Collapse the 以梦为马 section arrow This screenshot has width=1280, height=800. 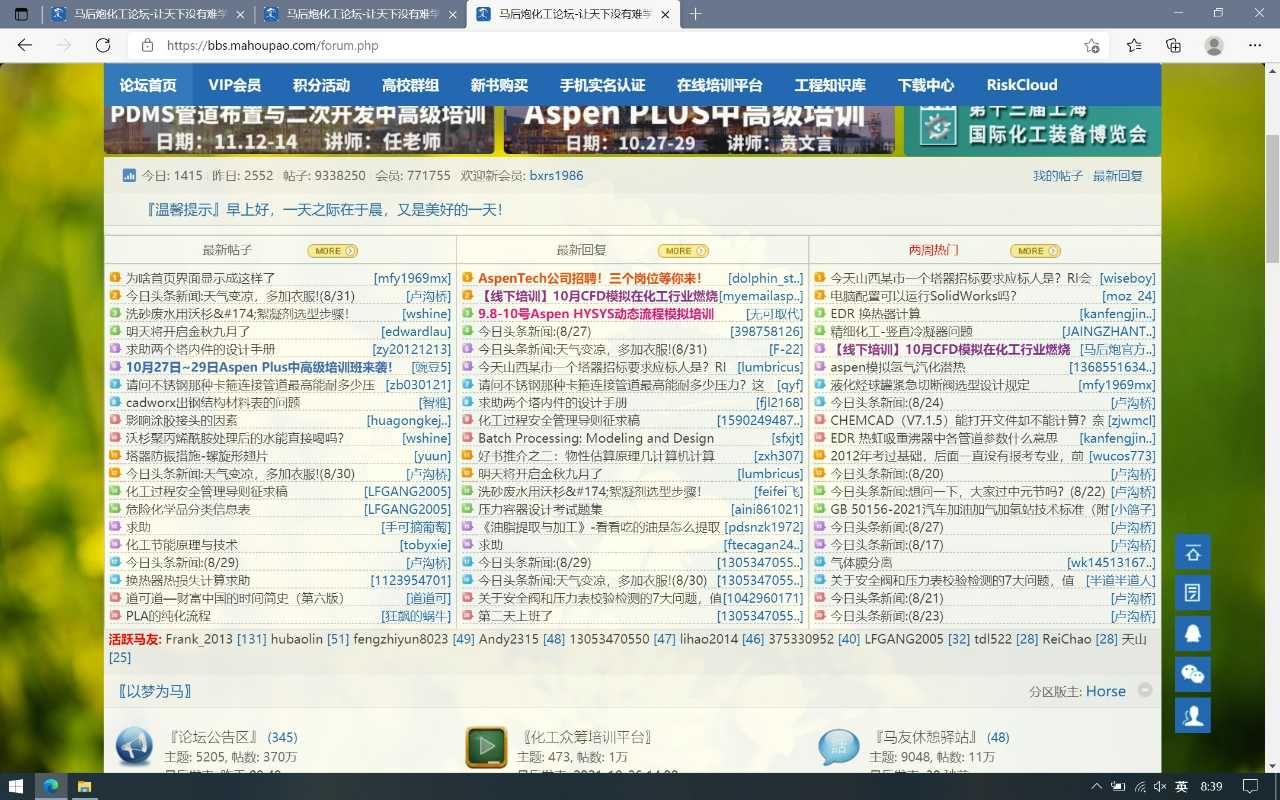[x=1145, y=690]
